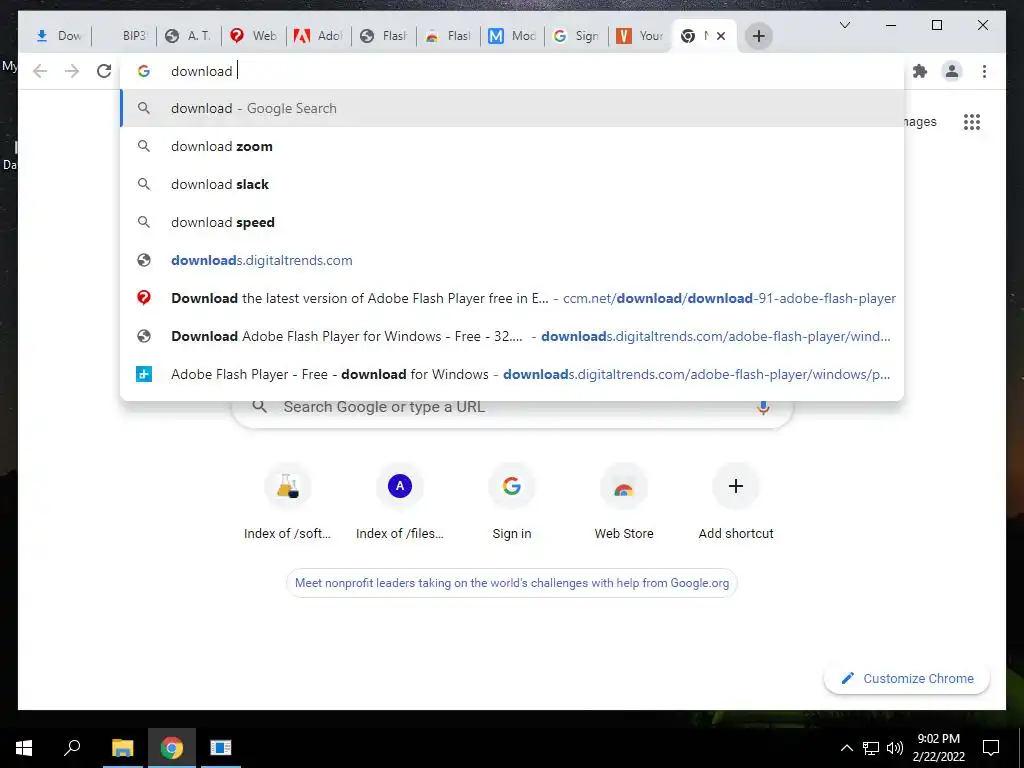Screen dimensions: 1024x768
Task: Open Chrome's three-dot menu
Action: point(984,71)
